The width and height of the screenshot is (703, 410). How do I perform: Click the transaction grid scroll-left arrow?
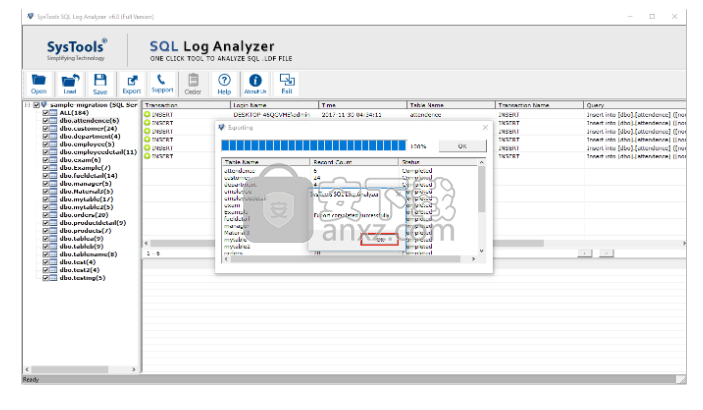pyautogui.click(x=146, y=243)
